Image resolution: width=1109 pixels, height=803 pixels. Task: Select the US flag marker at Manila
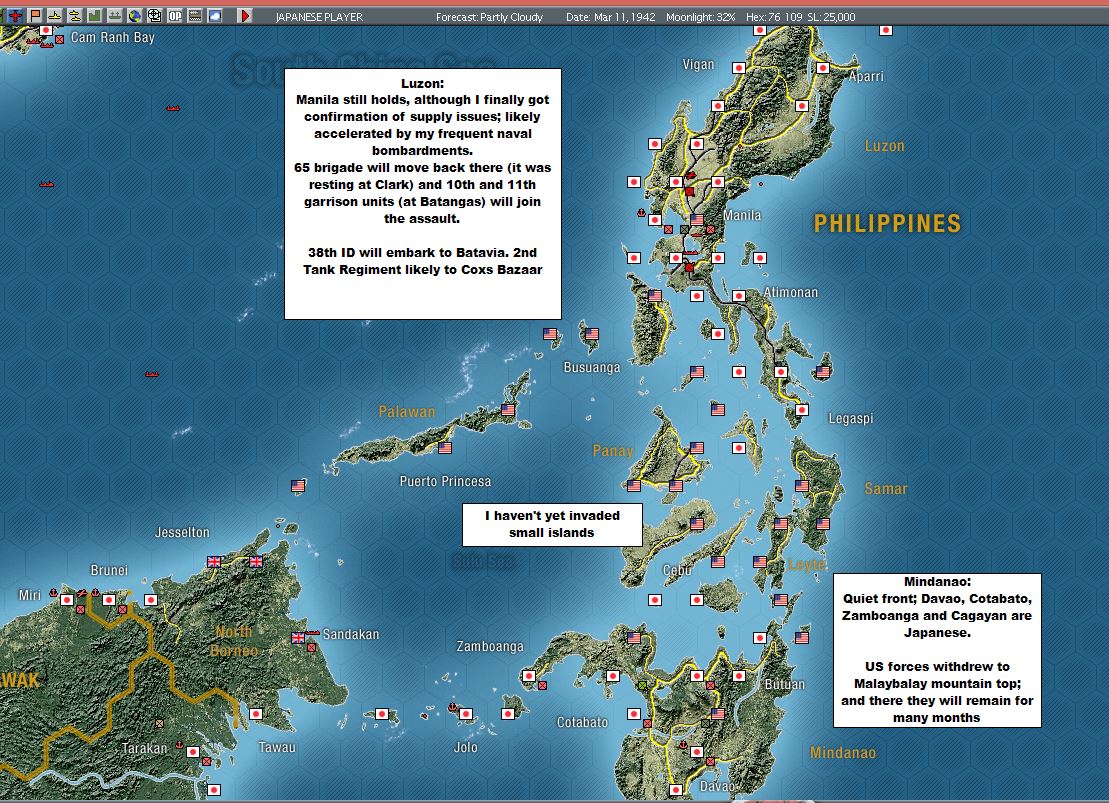coord(697,220)
